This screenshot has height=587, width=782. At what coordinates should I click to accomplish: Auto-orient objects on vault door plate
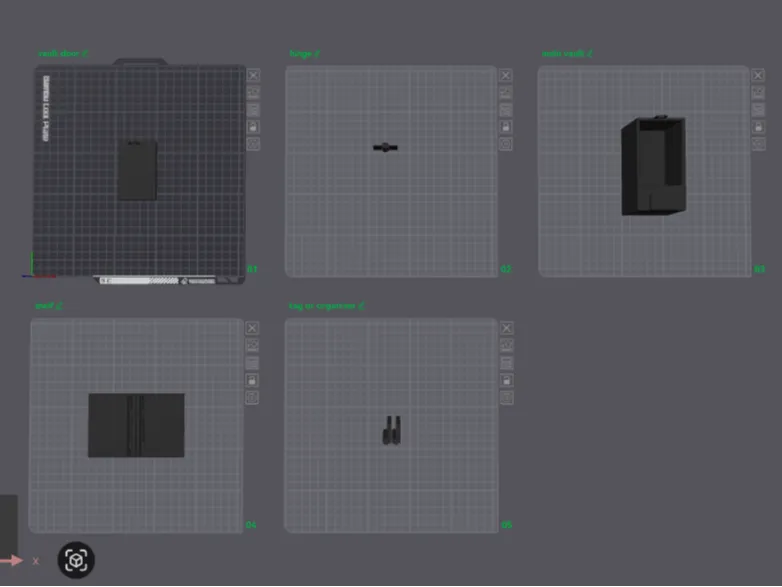pyautogui.click(x=253, y=92)
